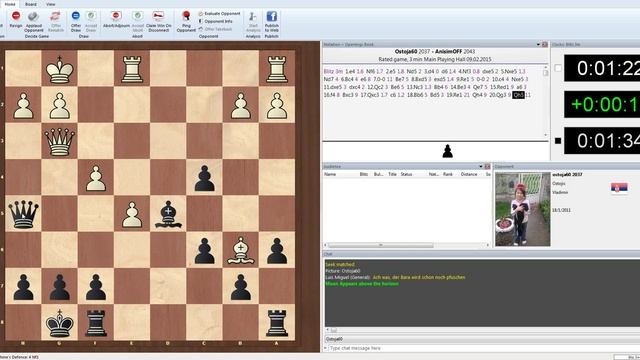
Task: Click the white bishop on the board
Action: [x=241, y=250]
